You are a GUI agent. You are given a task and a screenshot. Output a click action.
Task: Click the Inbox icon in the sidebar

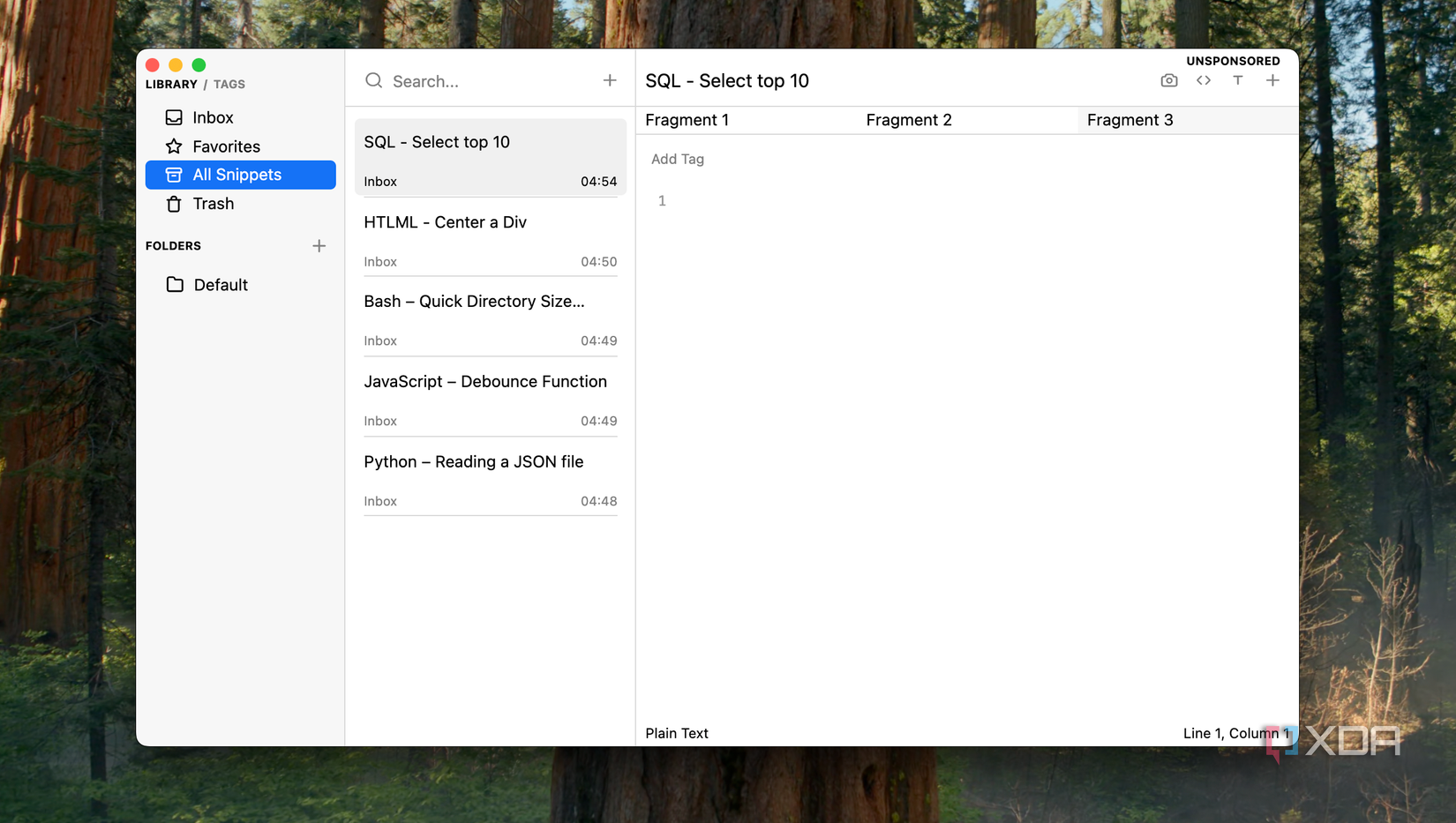tap(173, 116)
